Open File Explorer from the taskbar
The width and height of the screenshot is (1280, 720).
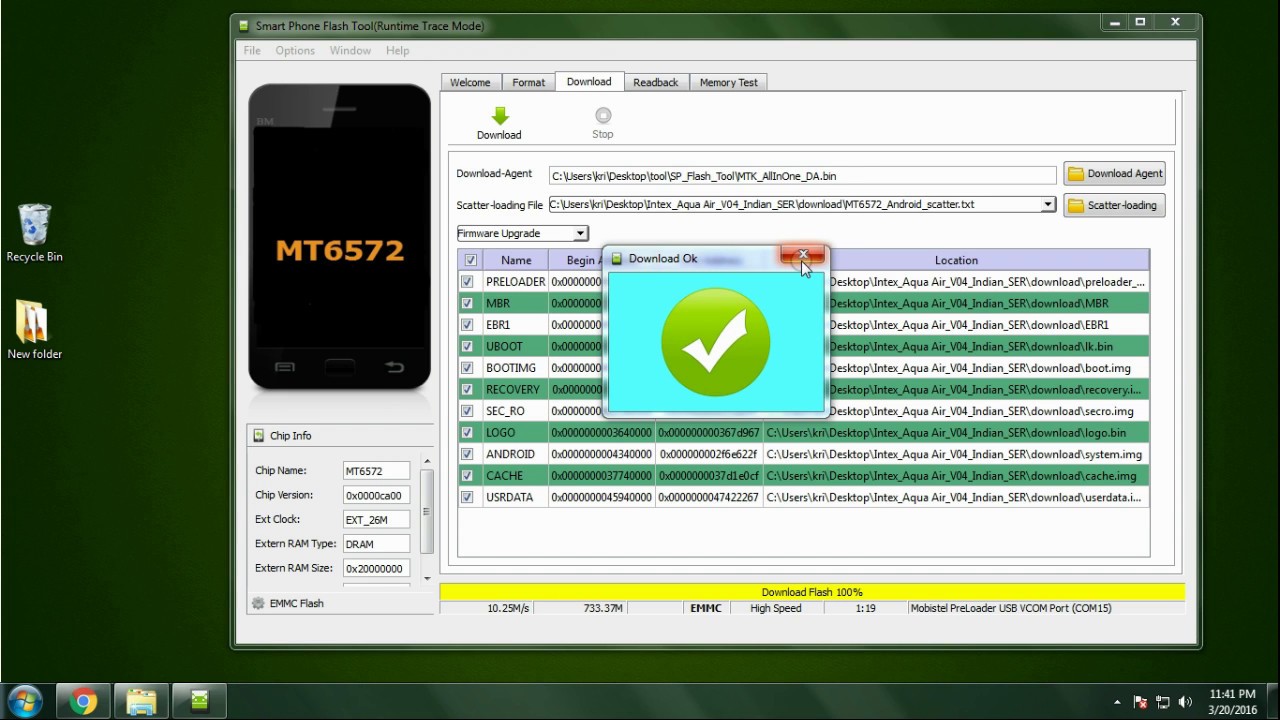(141, 701)
